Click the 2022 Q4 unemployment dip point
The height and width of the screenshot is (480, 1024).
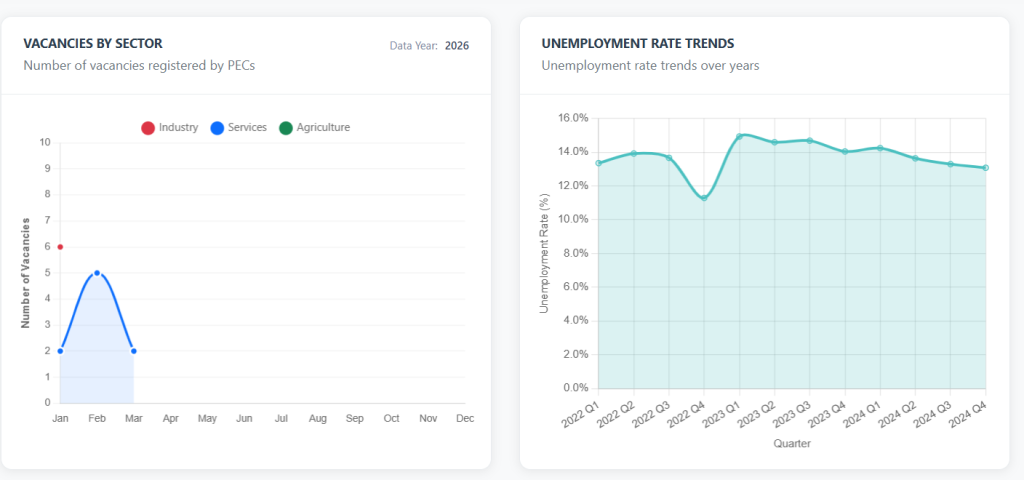point(704,198)
